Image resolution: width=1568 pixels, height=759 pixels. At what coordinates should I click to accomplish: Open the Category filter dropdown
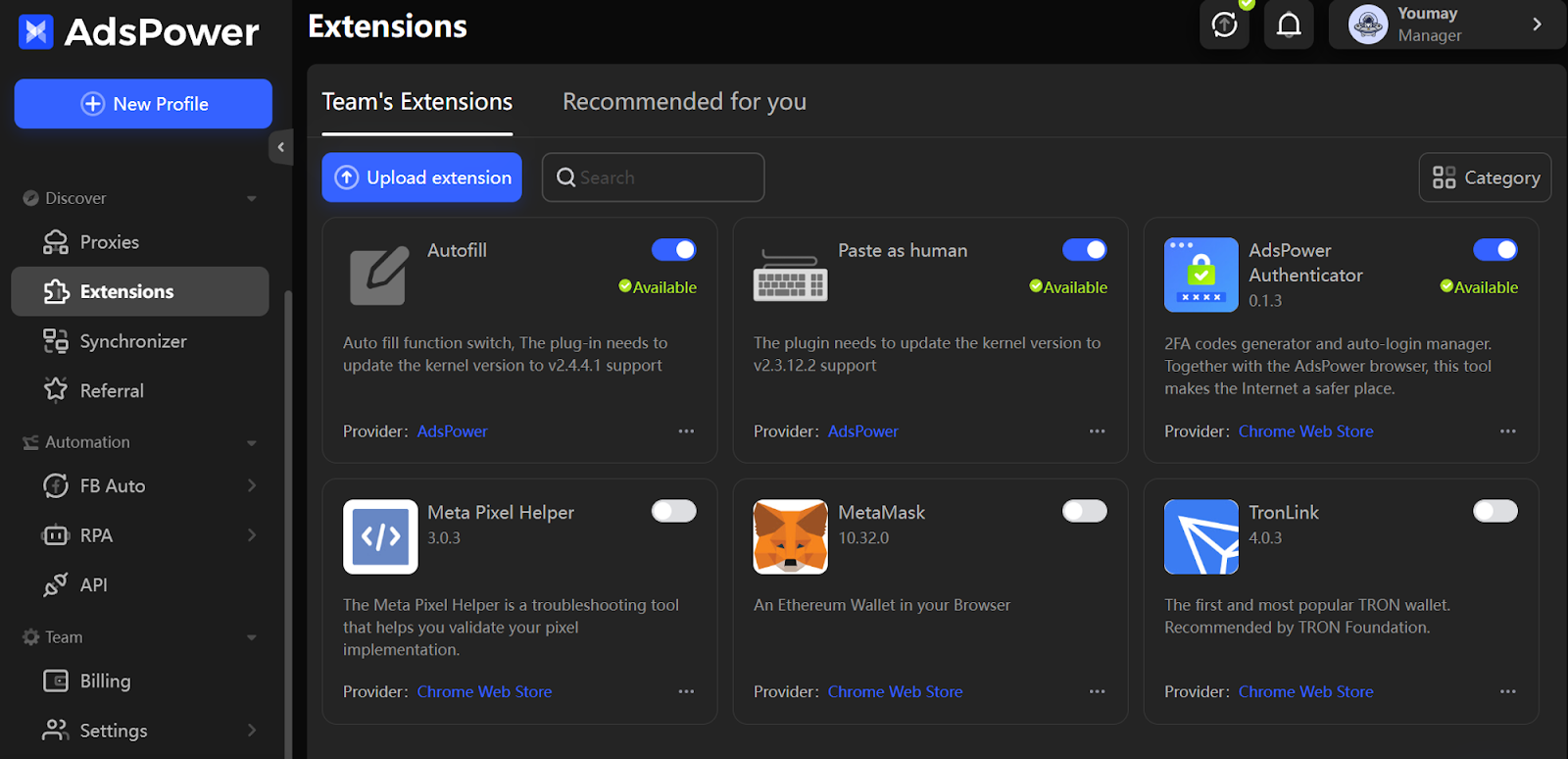point(1485,177)
